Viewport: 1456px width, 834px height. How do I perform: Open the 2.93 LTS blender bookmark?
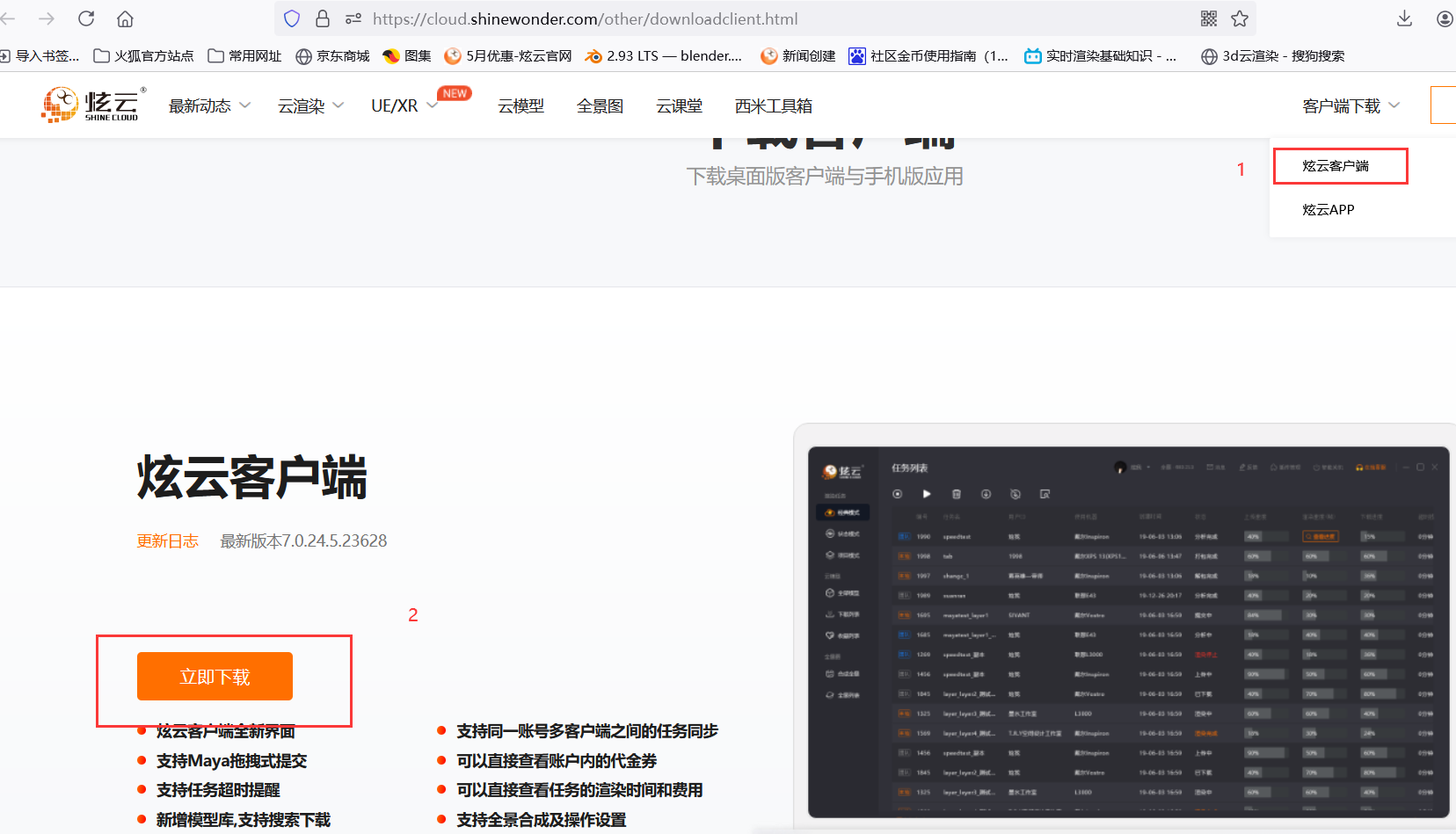point(664,55)
